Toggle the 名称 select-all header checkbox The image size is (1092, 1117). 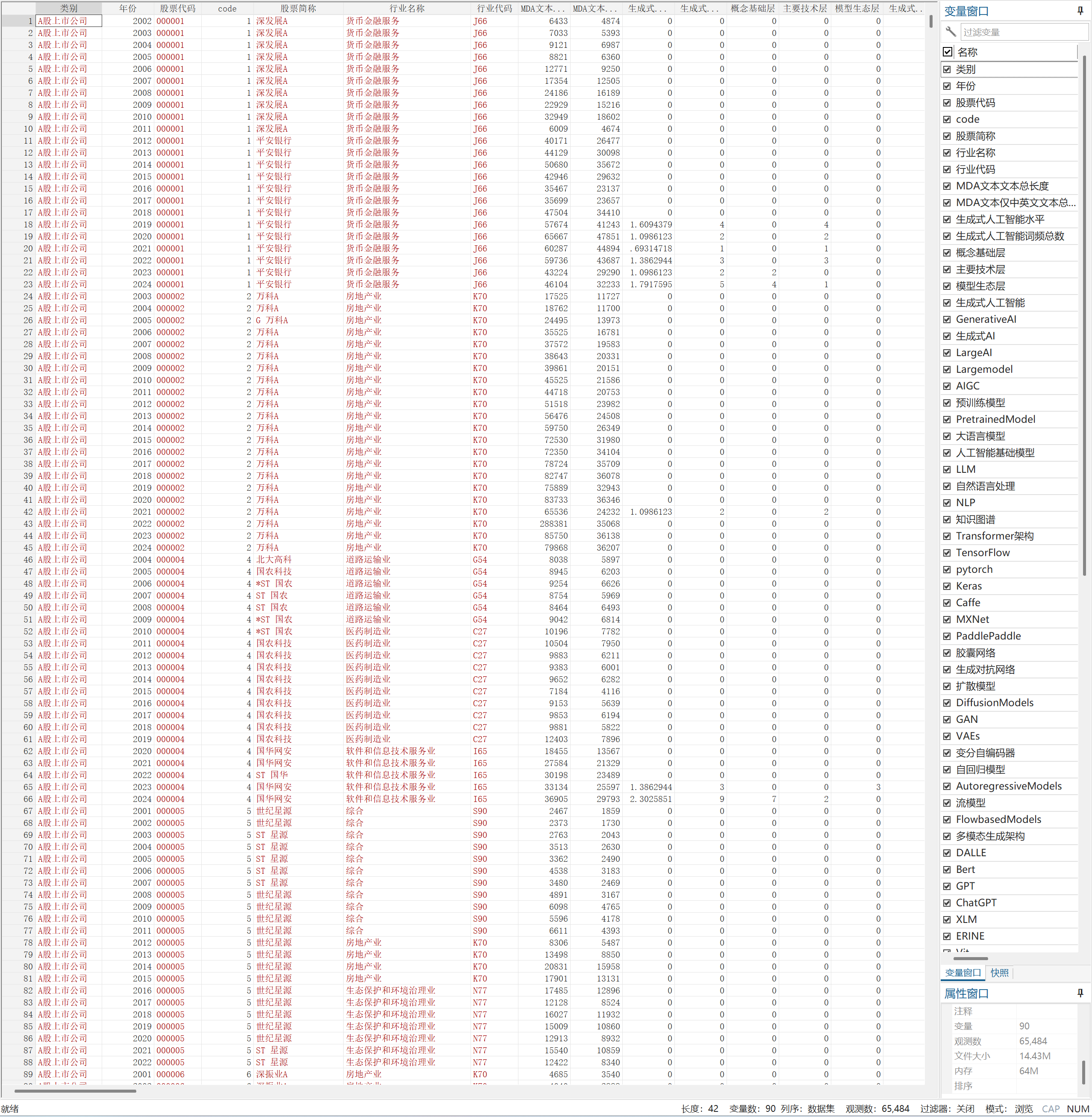point(948,52)
